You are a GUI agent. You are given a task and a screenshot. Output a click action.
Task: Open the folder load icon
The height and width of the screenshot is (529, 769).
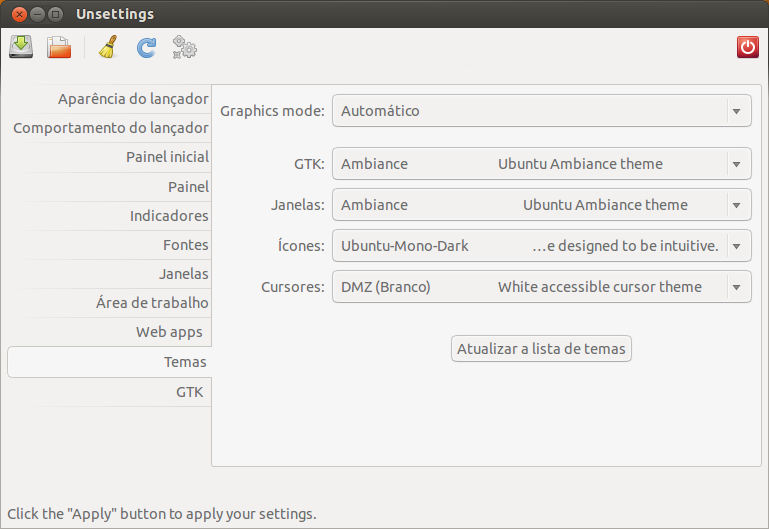coord(59,47)
